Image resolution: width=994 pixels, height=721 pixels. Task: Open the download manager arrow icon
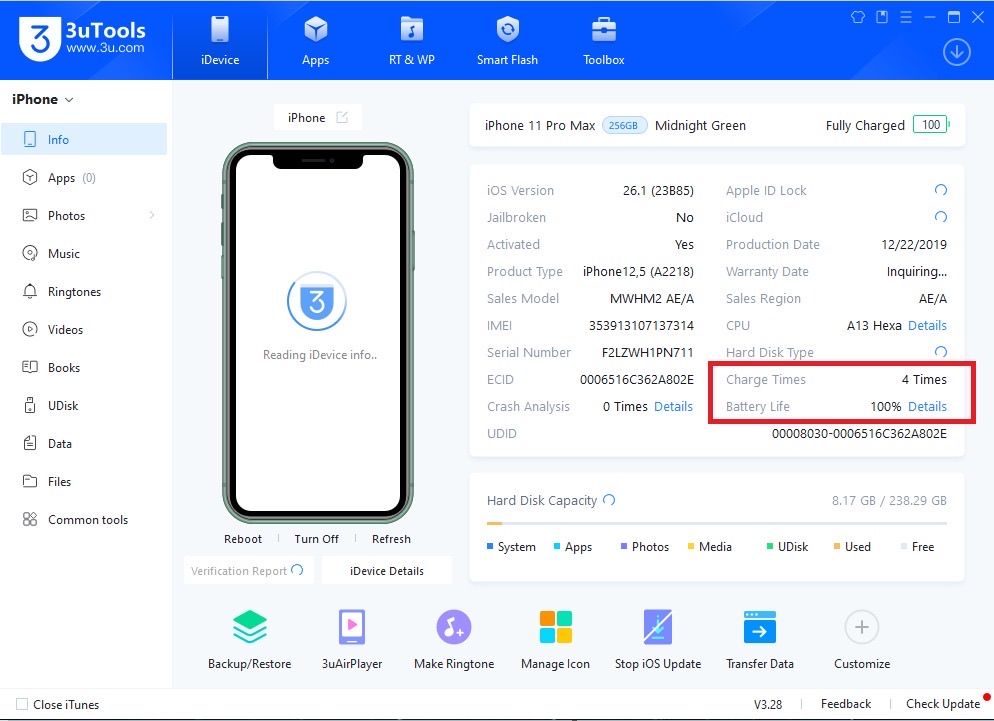coord(957,52)
